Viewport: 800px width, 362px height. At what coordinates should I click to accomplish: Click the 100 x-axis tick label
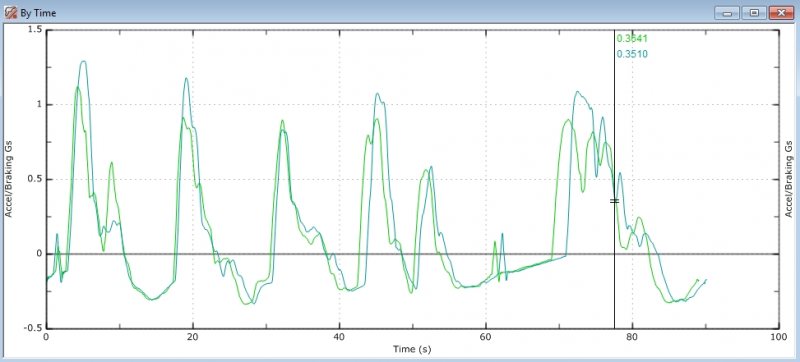(x=778, y=338)
